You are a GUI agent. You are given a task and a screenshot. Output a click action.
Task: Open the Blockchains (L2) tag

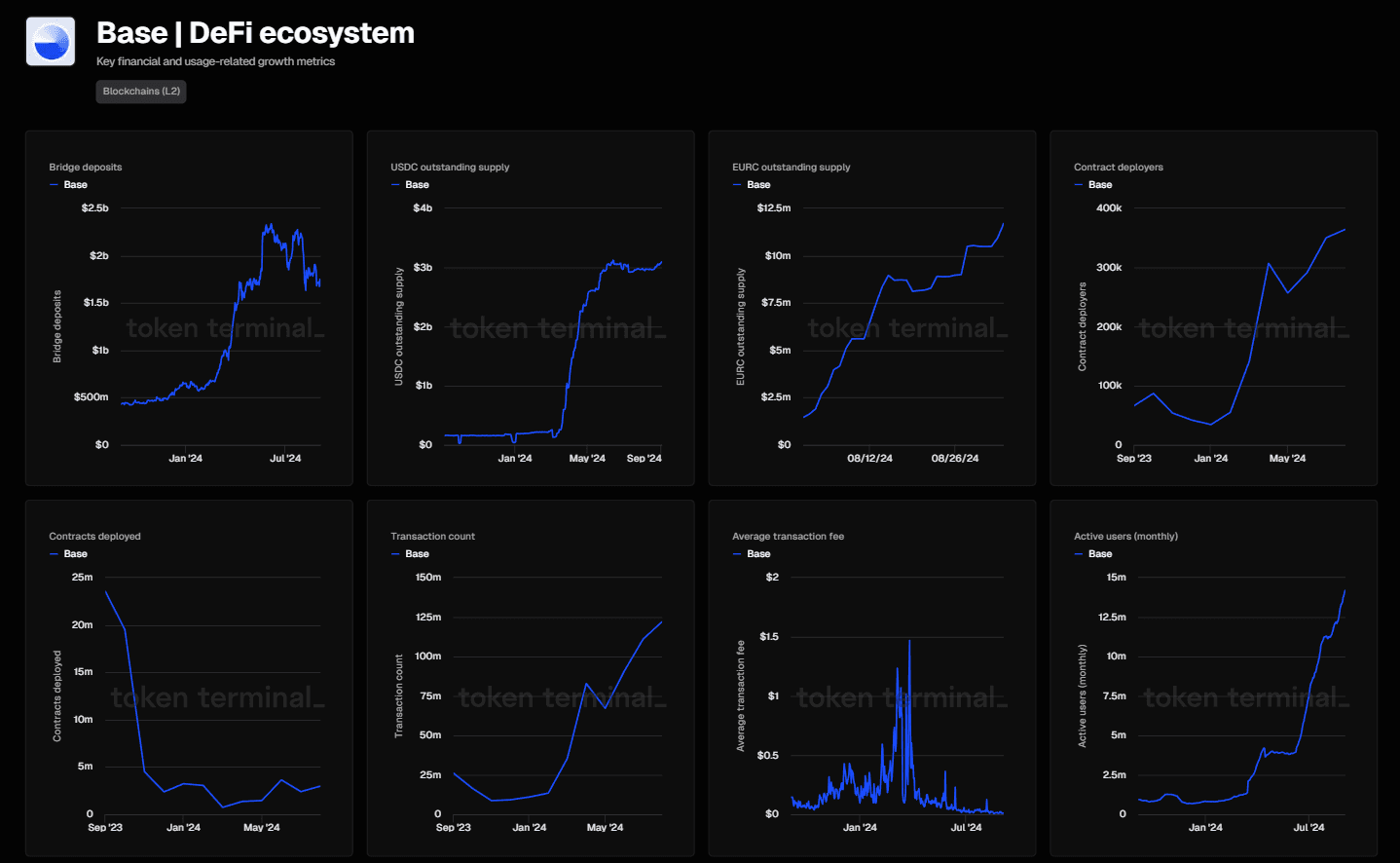point(141,92)
